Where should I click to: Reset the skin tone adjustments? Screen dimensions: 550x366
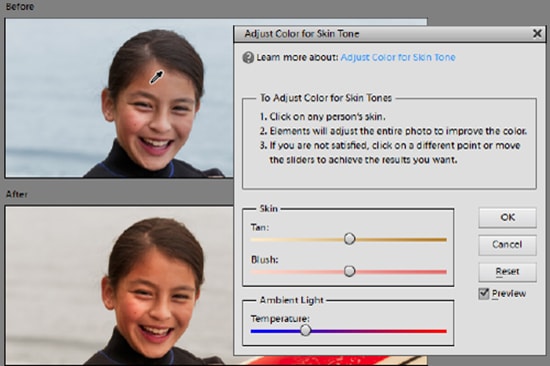(508, 272)
